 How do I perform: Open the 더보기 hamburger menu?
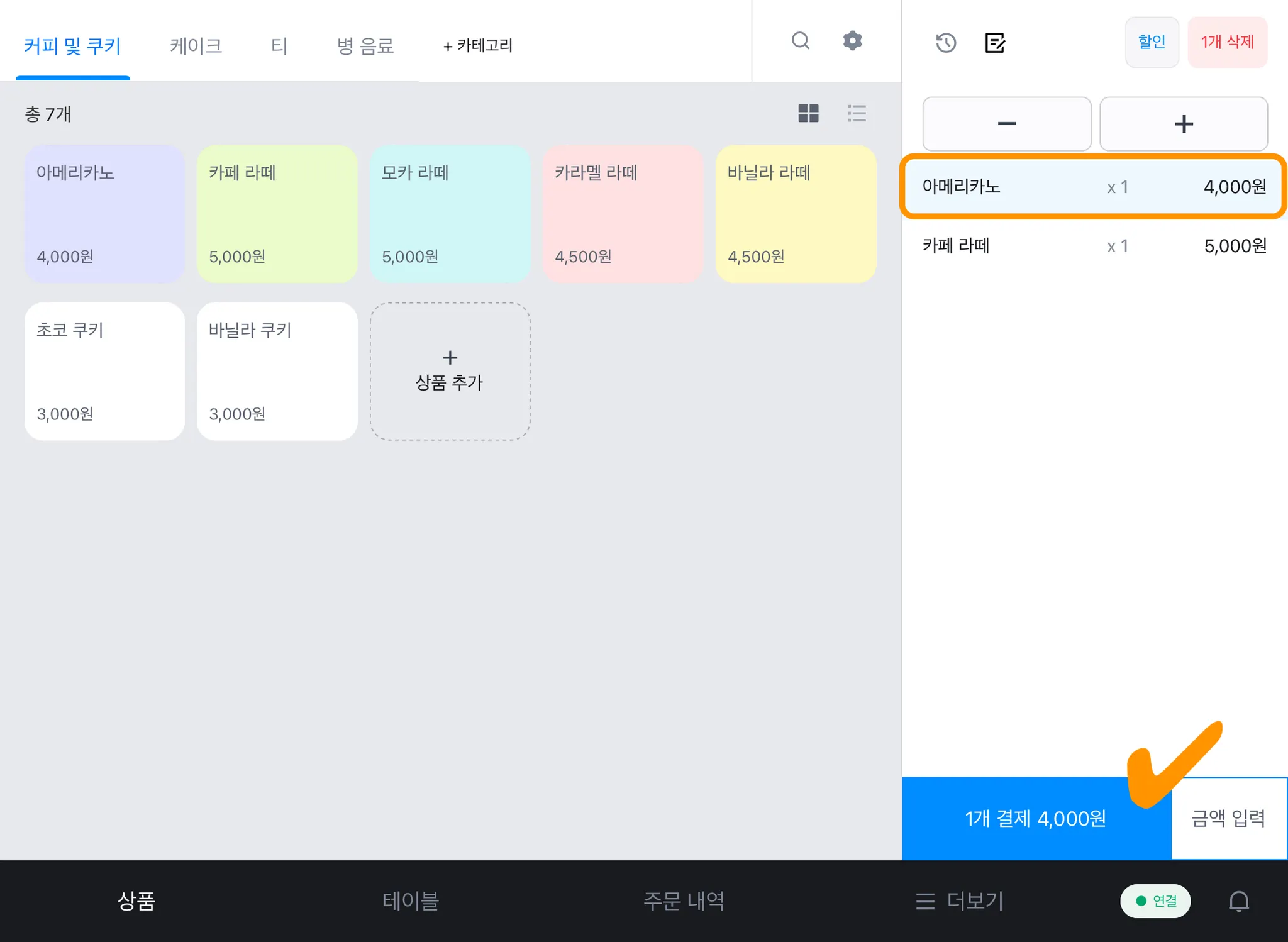point(960,901)
